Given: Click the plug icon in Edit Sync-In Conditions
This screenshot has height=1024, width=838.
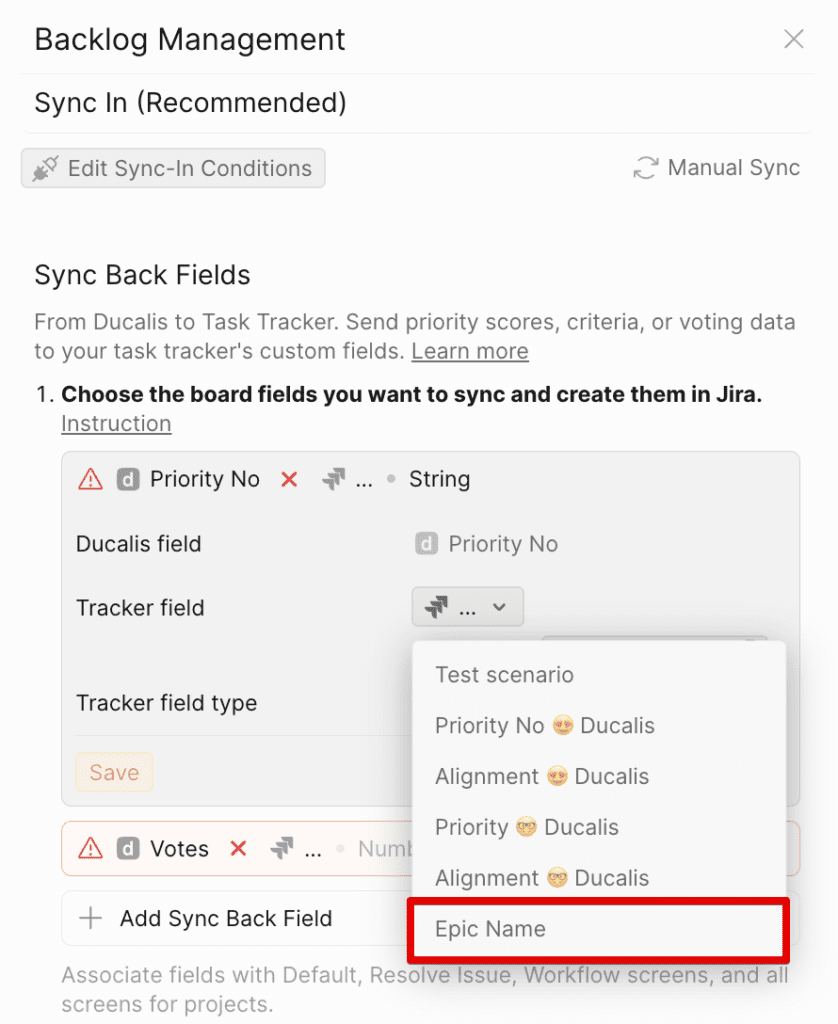Looking at the screenshot, I should click(45, 168).
